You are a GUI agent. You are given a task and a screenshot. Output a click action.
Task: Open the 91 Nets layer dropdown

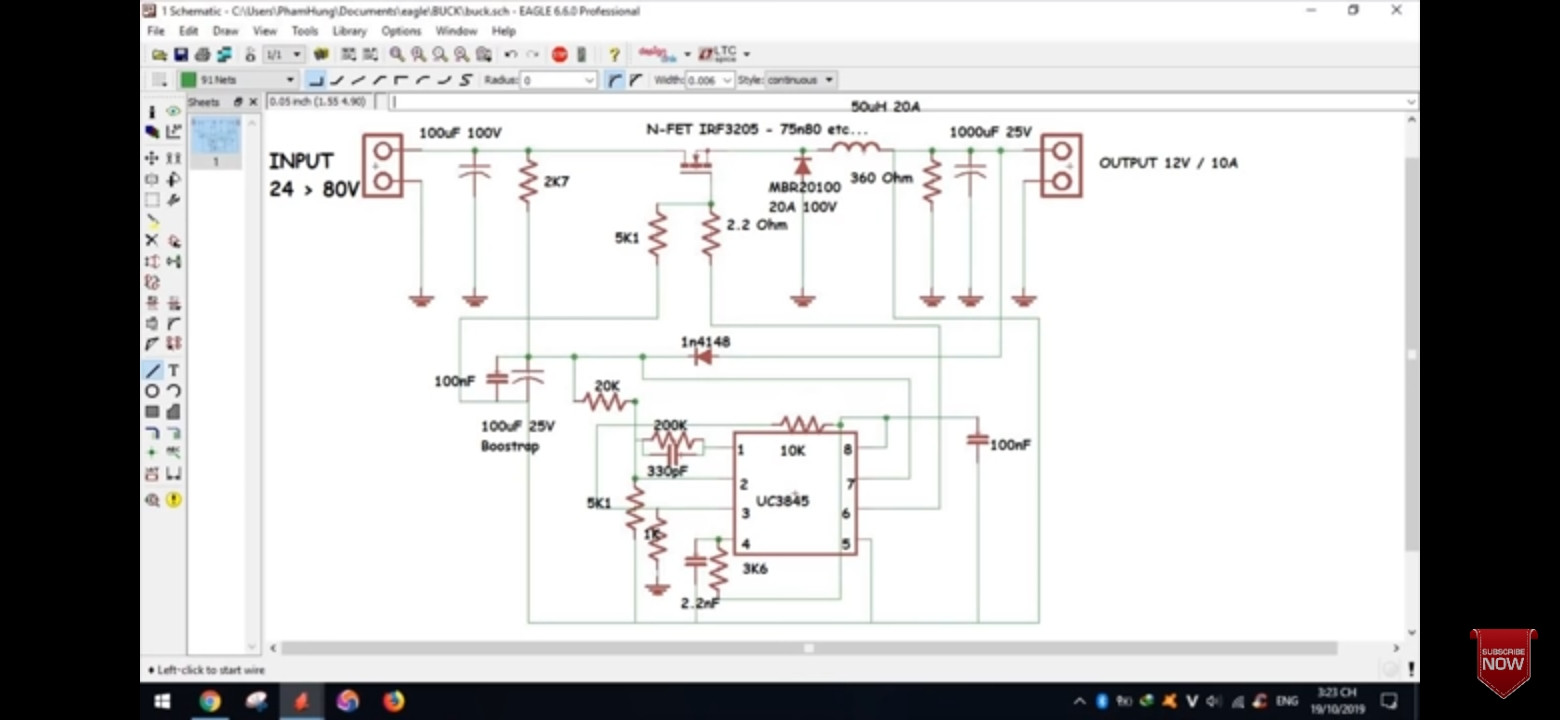click(238, 80)
